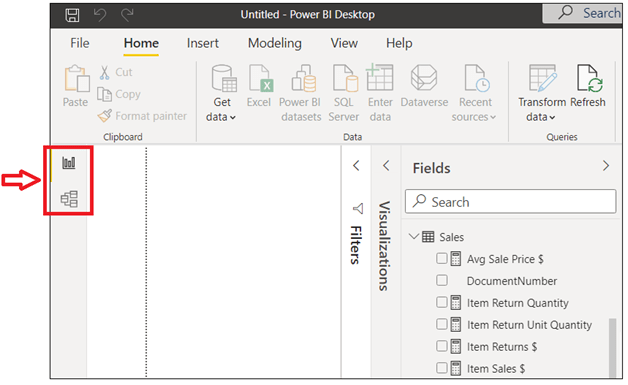Viewport: 628px width, 385px height.
Task: Click the Fields pane search box
Action: pos(511,202)
